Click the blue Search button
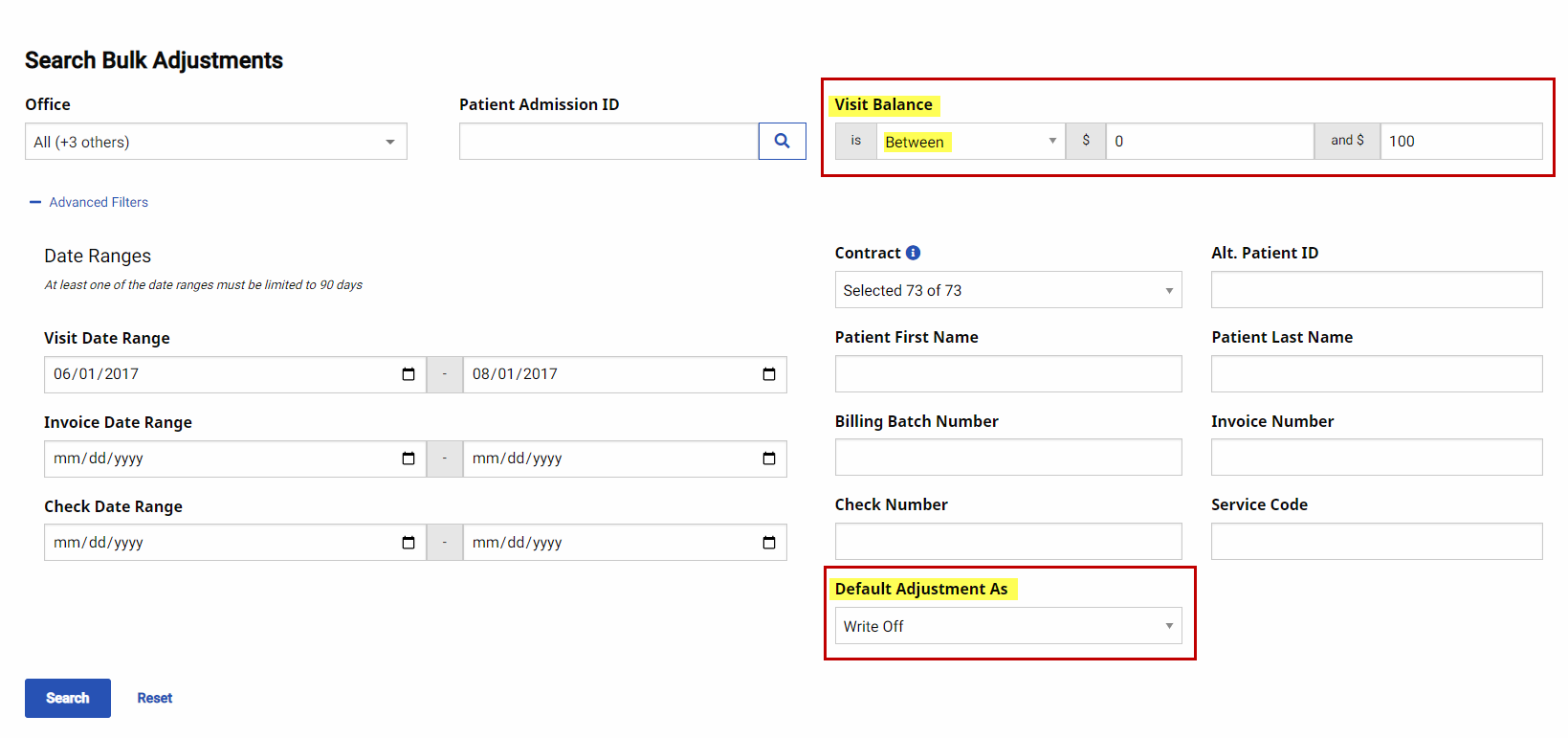 click(68, 698)
